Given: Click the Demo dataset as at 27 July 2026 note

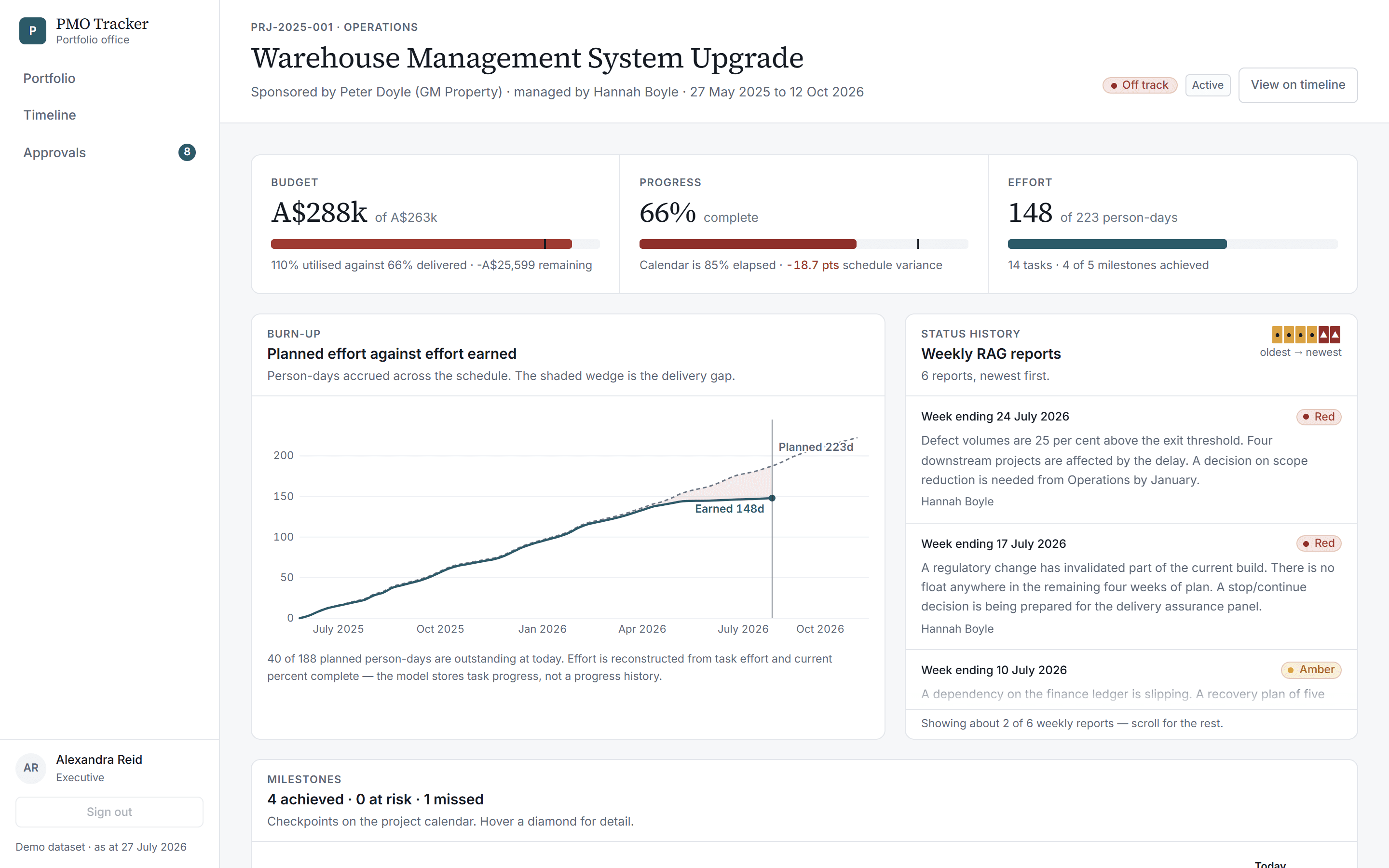Looking at the screenshot, I should 101,847.
